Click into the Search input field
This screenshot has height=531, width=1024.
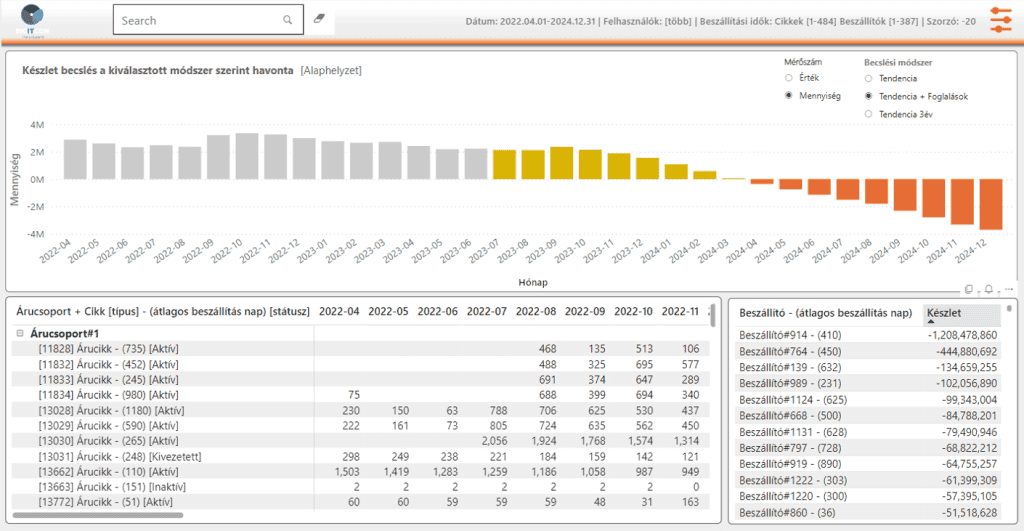[195, 20]
